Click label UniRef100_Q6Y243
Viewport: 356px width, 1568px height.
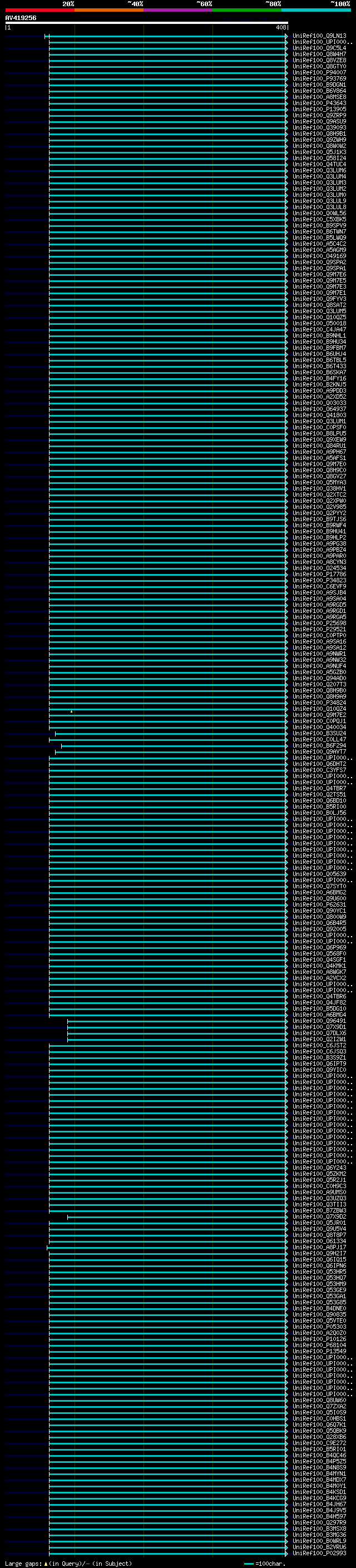(x=319, y=1168)
